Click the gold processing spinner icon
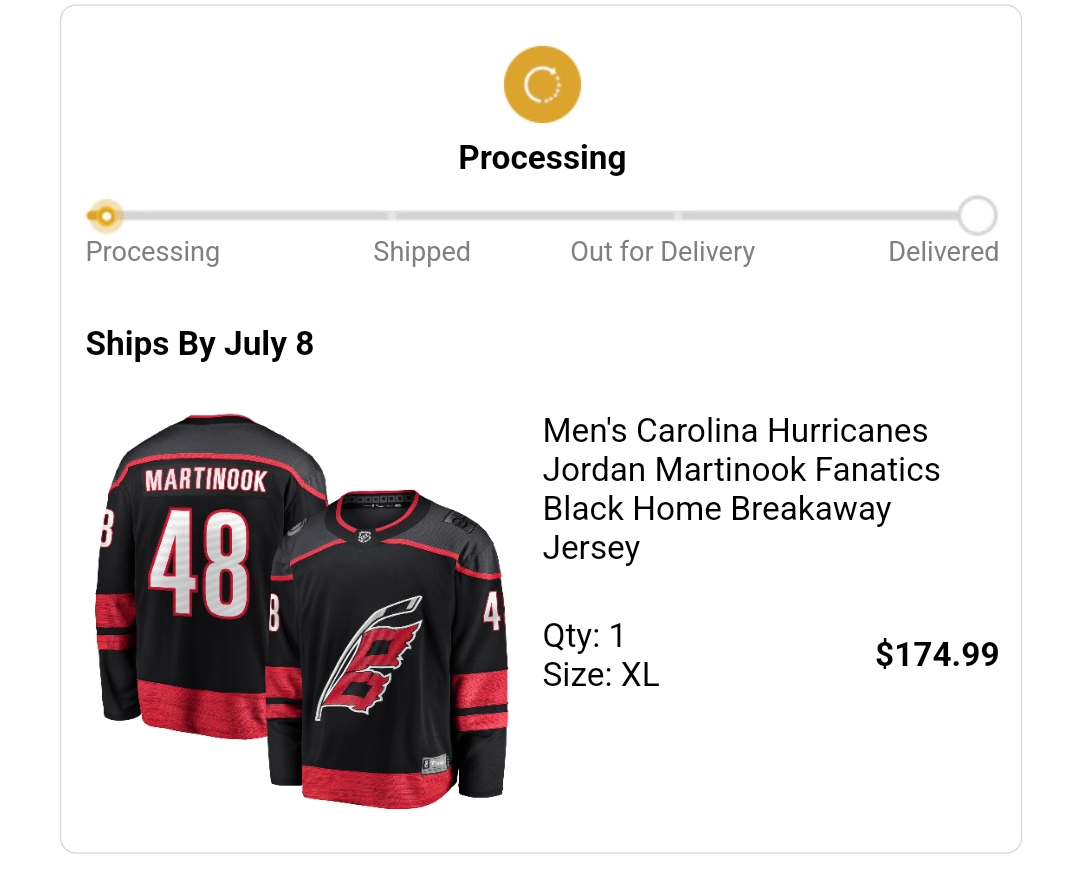The image size is (1080, 873). pos(542,85)
